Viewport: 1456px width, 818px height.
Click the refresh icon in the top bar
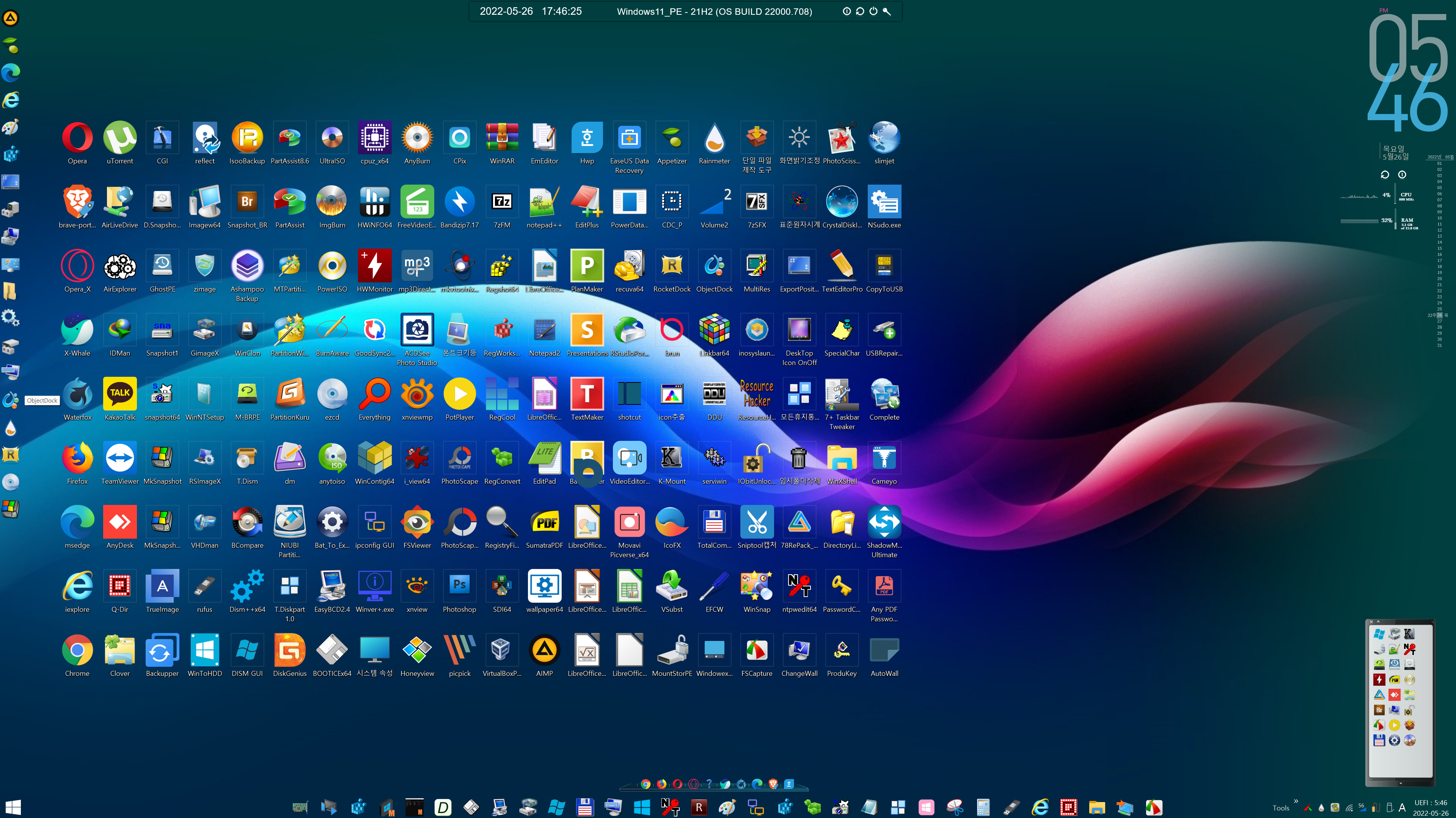[860, 11]
